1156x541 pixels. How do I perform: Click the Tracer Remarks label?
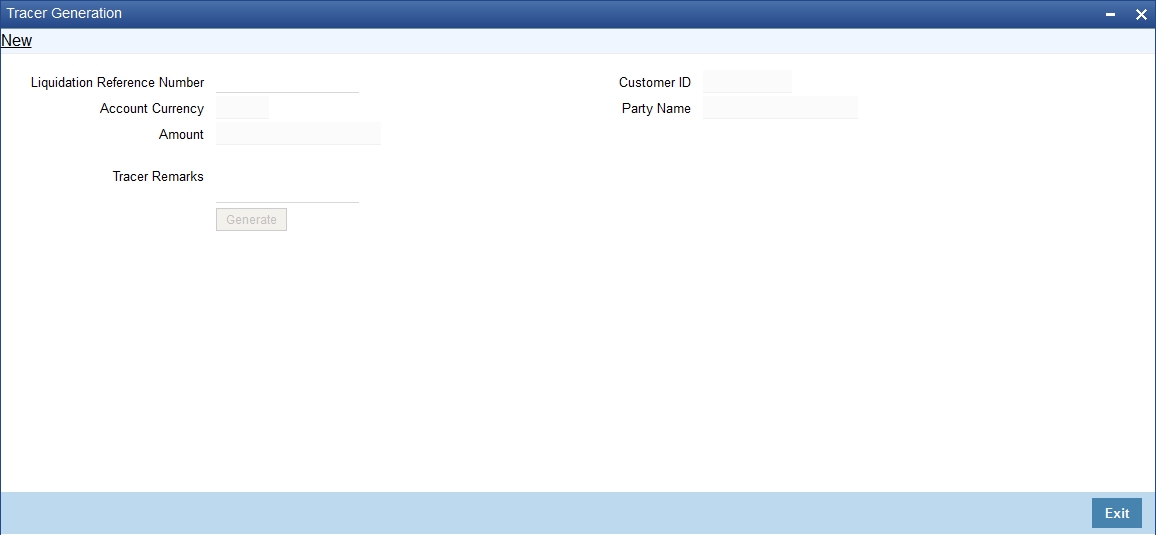(158, 176)
